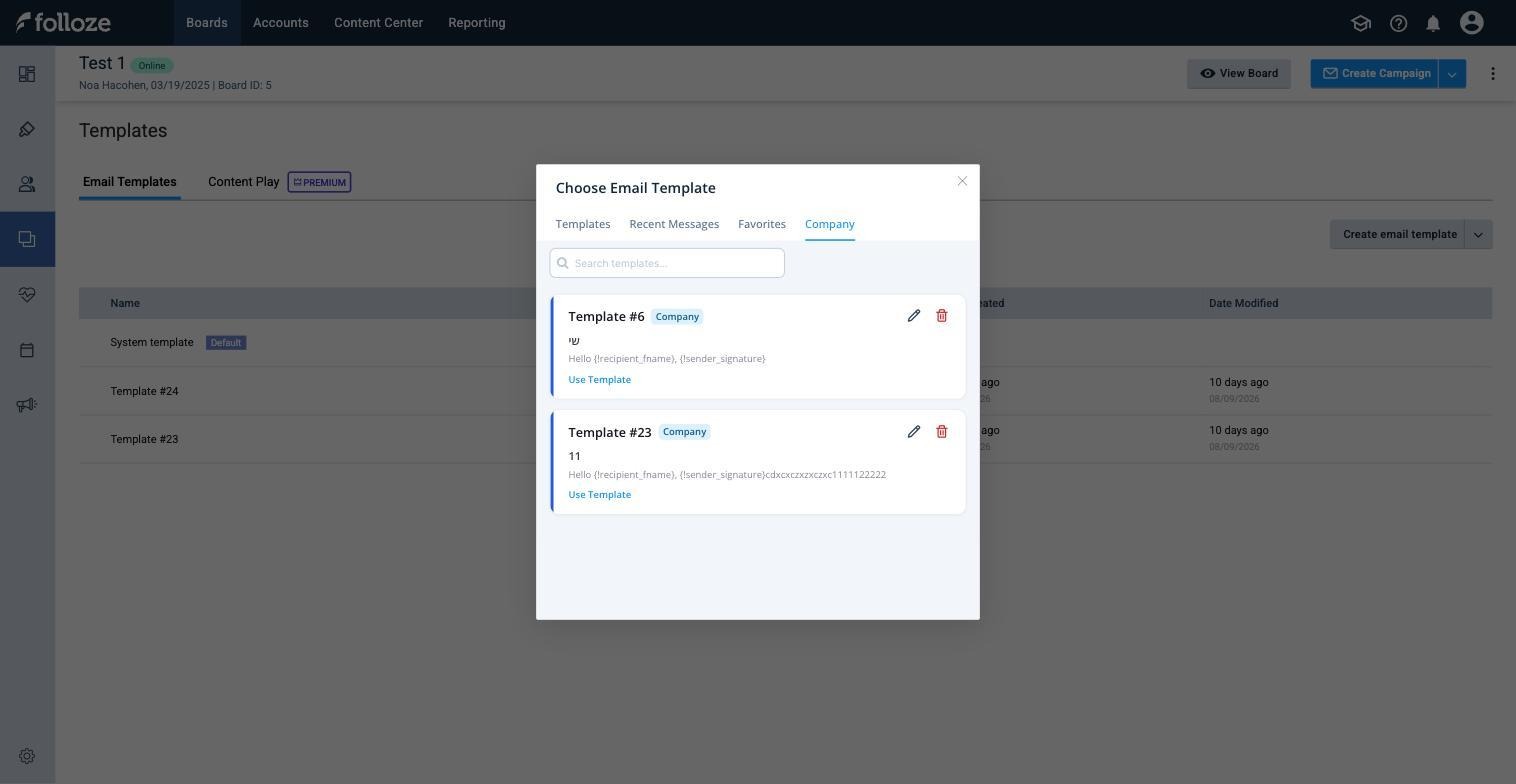Select Template #24 in the table

point(145,391)
